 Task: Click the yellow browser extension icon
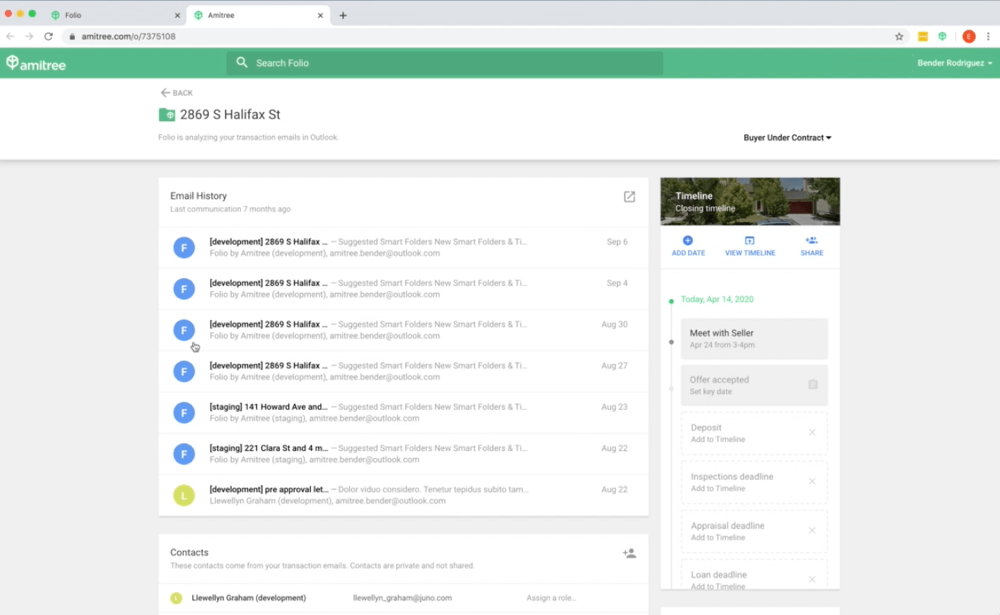pos(923,36)
